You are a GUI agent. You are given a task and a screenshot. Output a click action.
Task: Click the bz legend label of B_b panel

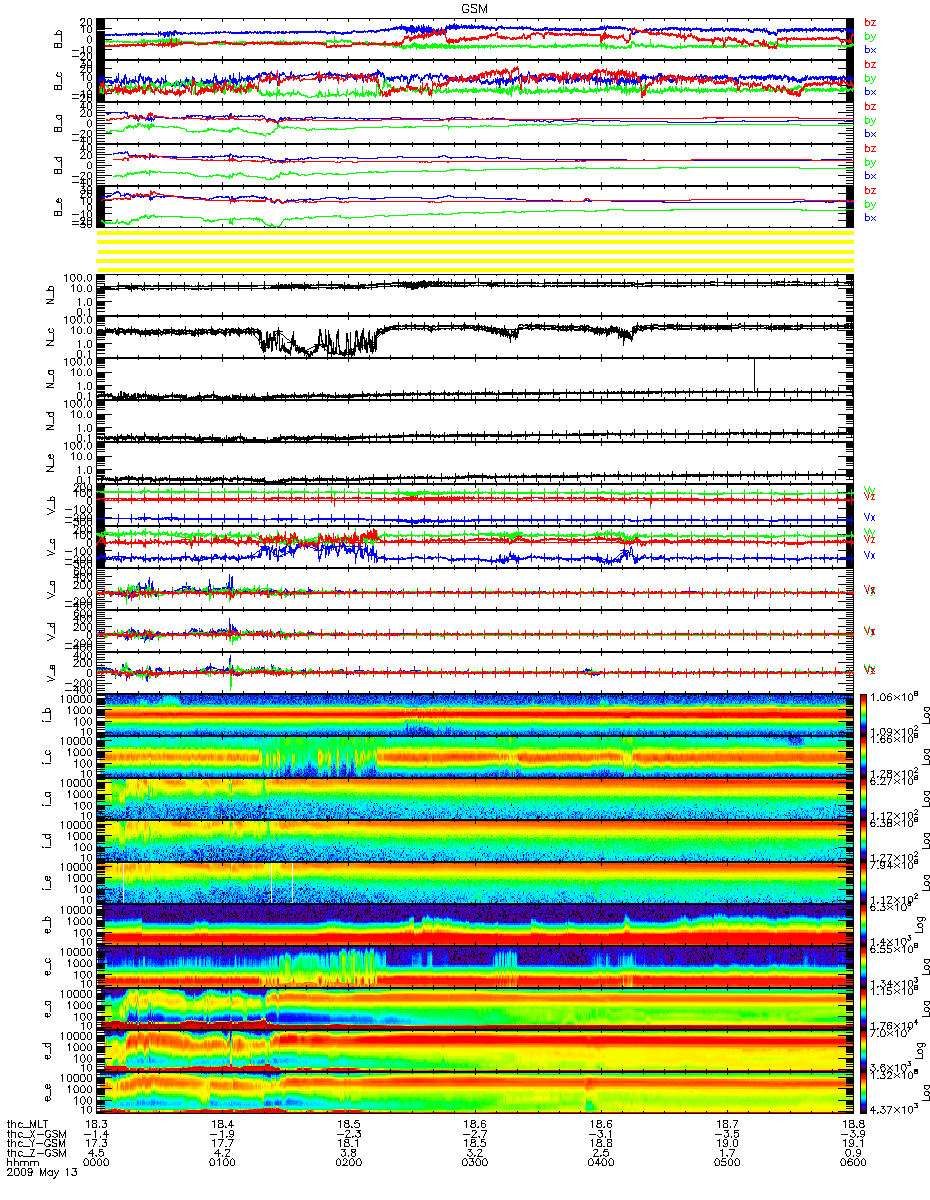(x=870, y=22)
